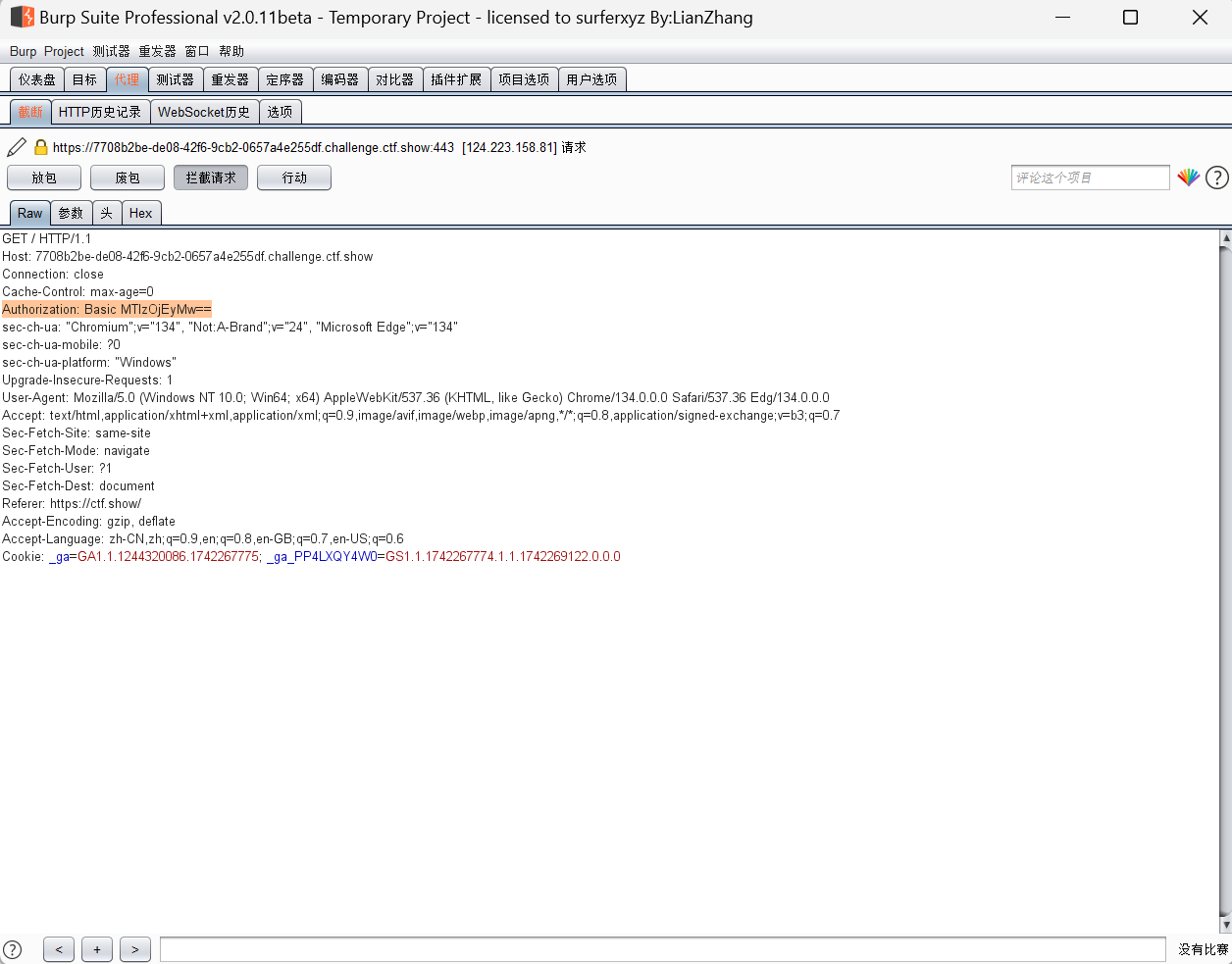Open the 重发器 menu in menu bar

point(157,51)
